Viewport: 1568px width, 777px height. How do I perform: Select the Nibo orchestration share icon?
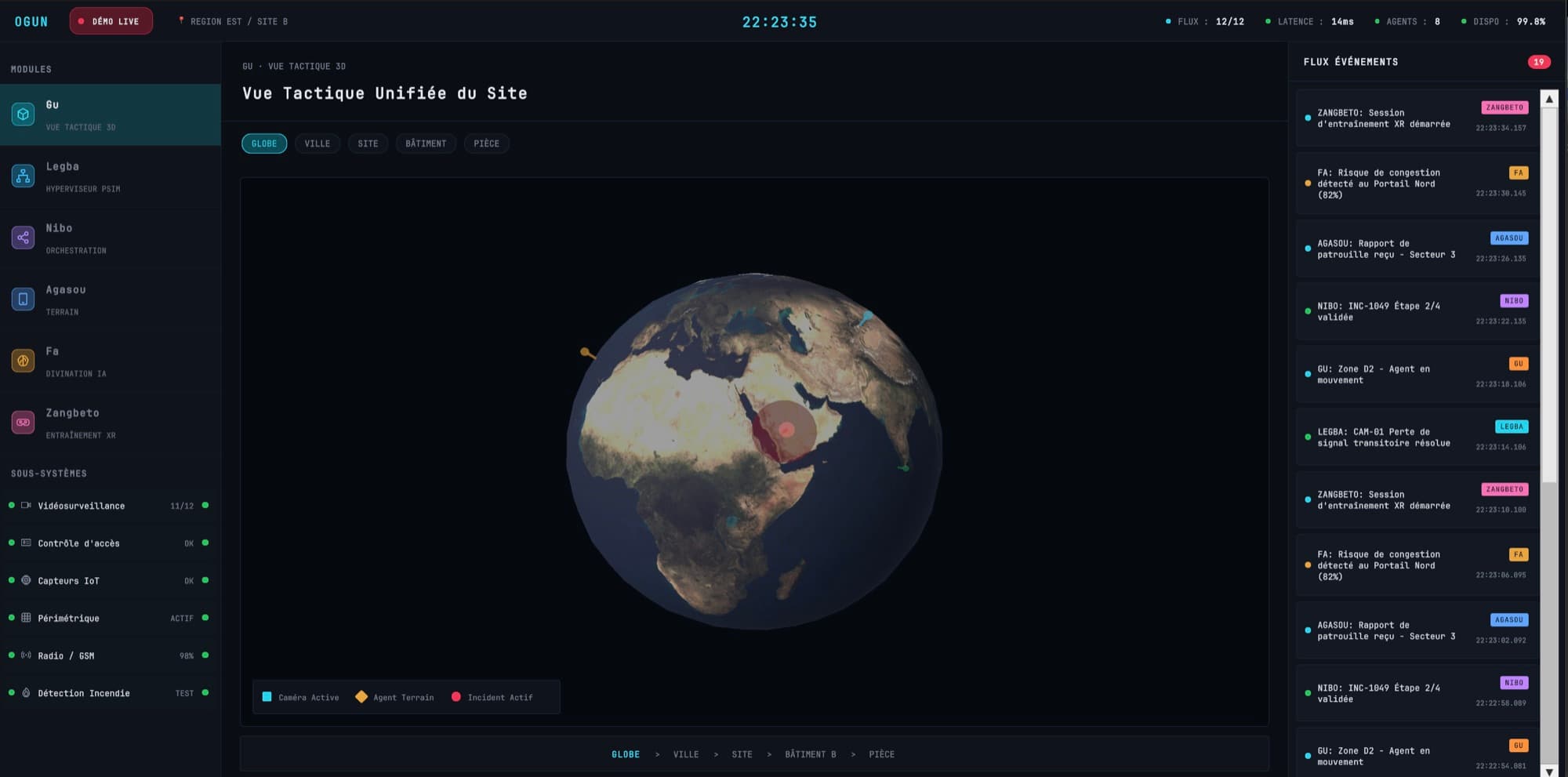point(23,238)
